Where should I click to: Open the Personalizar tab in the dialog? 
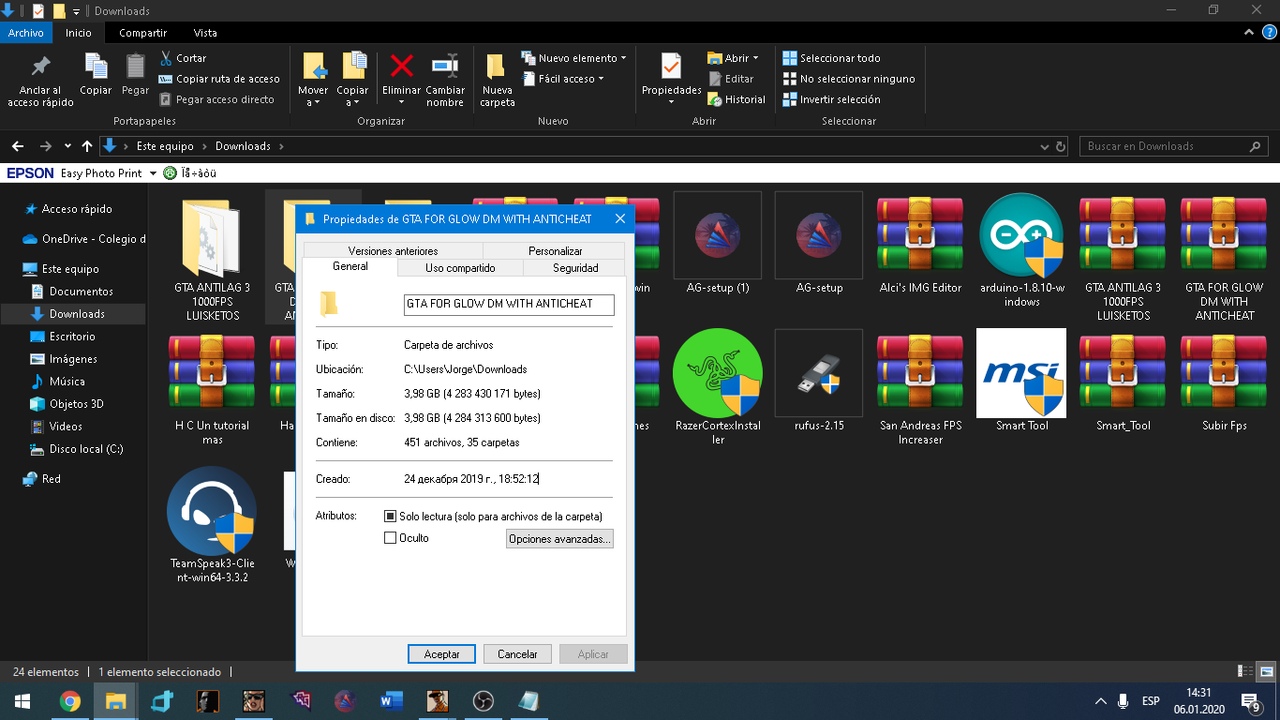pos(555,251)
